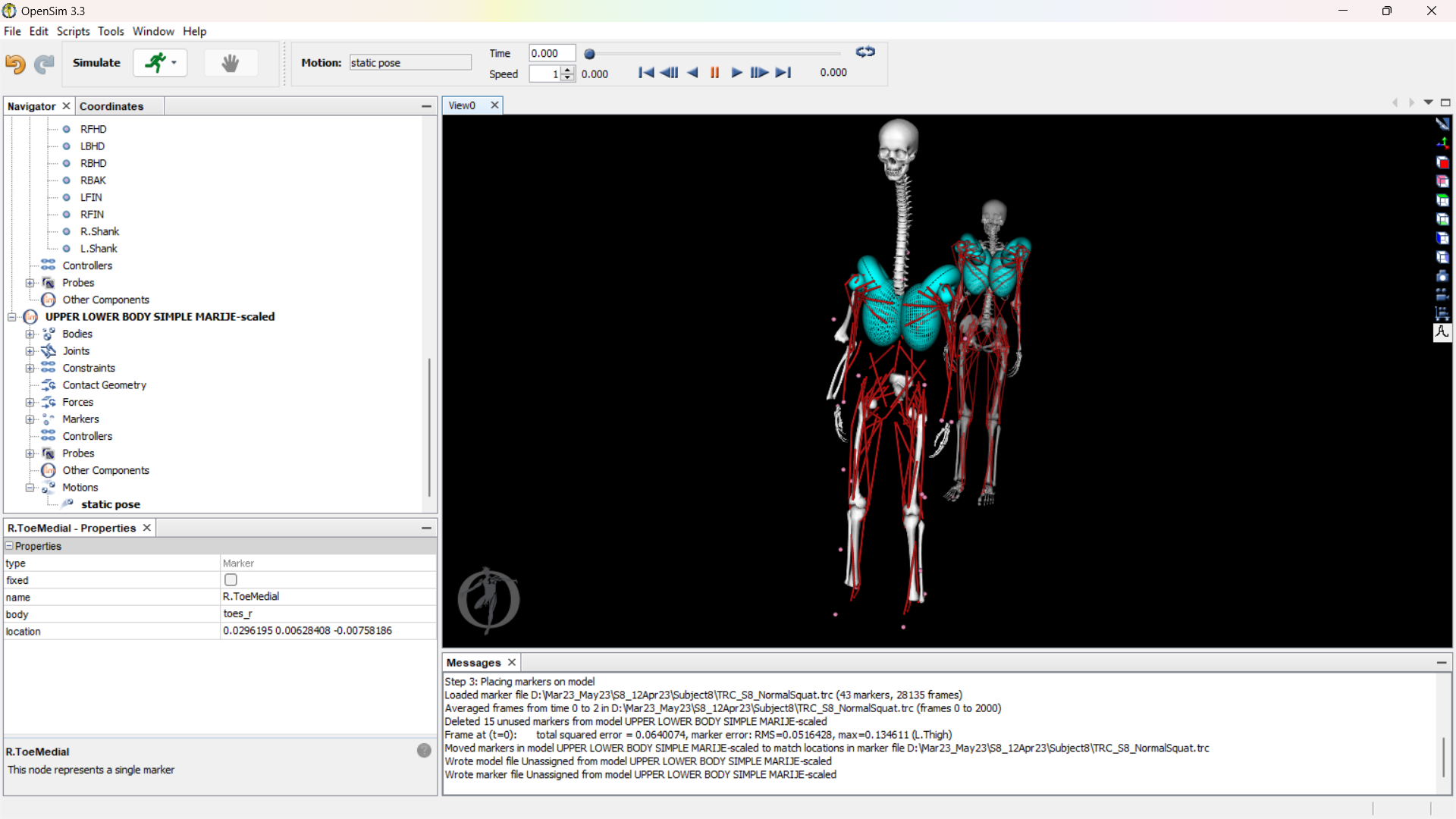This screenshot has width=1456, height=819.
Task: Jump to motion start
Action: click(x=646, y=73)
